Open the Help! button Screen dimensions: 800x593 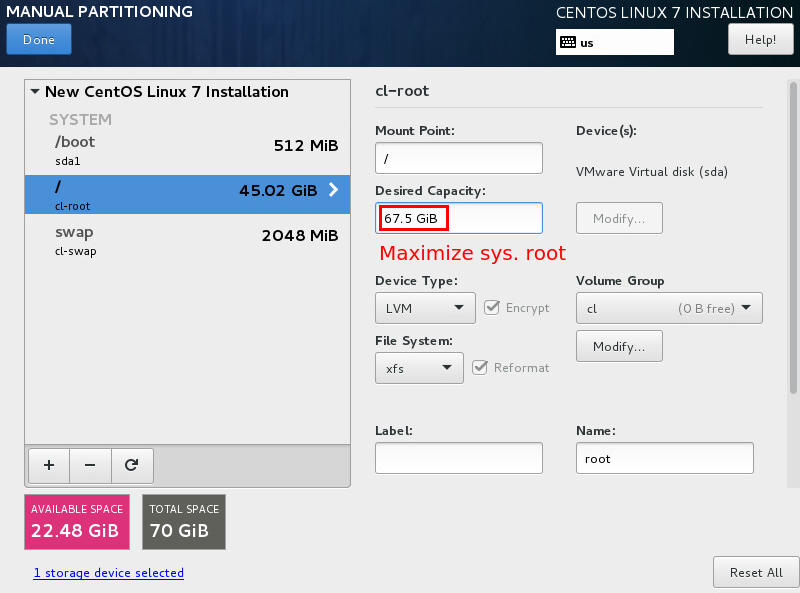[760, 40]
